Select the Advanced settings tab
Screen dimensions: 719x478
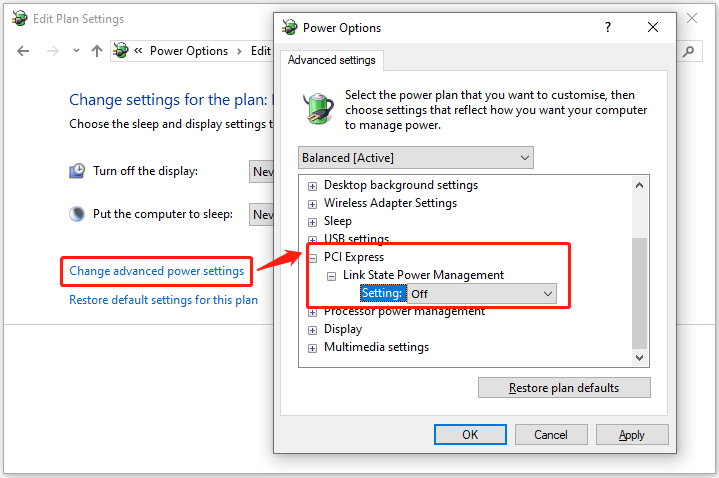point(332,60)
